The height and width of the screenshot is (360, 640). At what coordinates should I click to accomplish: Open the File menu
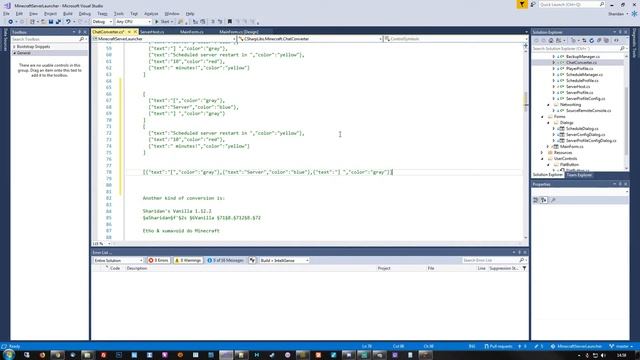click(6, 13)
